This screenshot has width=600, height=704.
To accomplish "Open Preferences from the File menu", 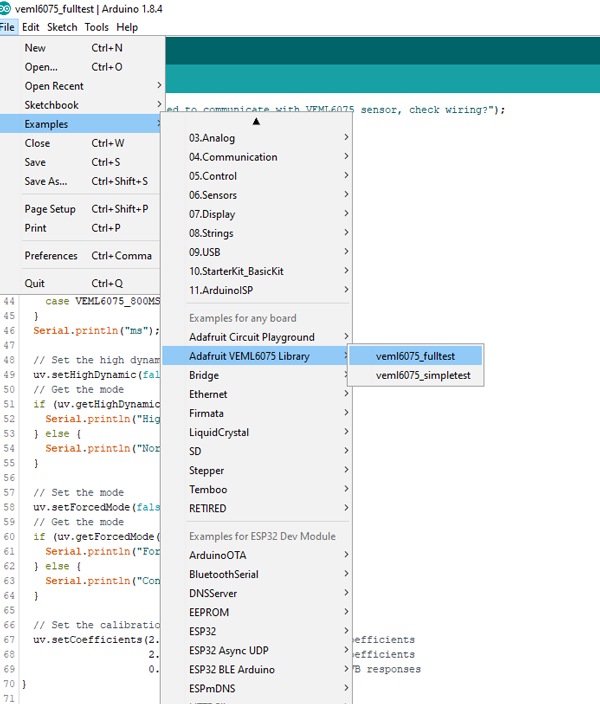I will [80, 256].
